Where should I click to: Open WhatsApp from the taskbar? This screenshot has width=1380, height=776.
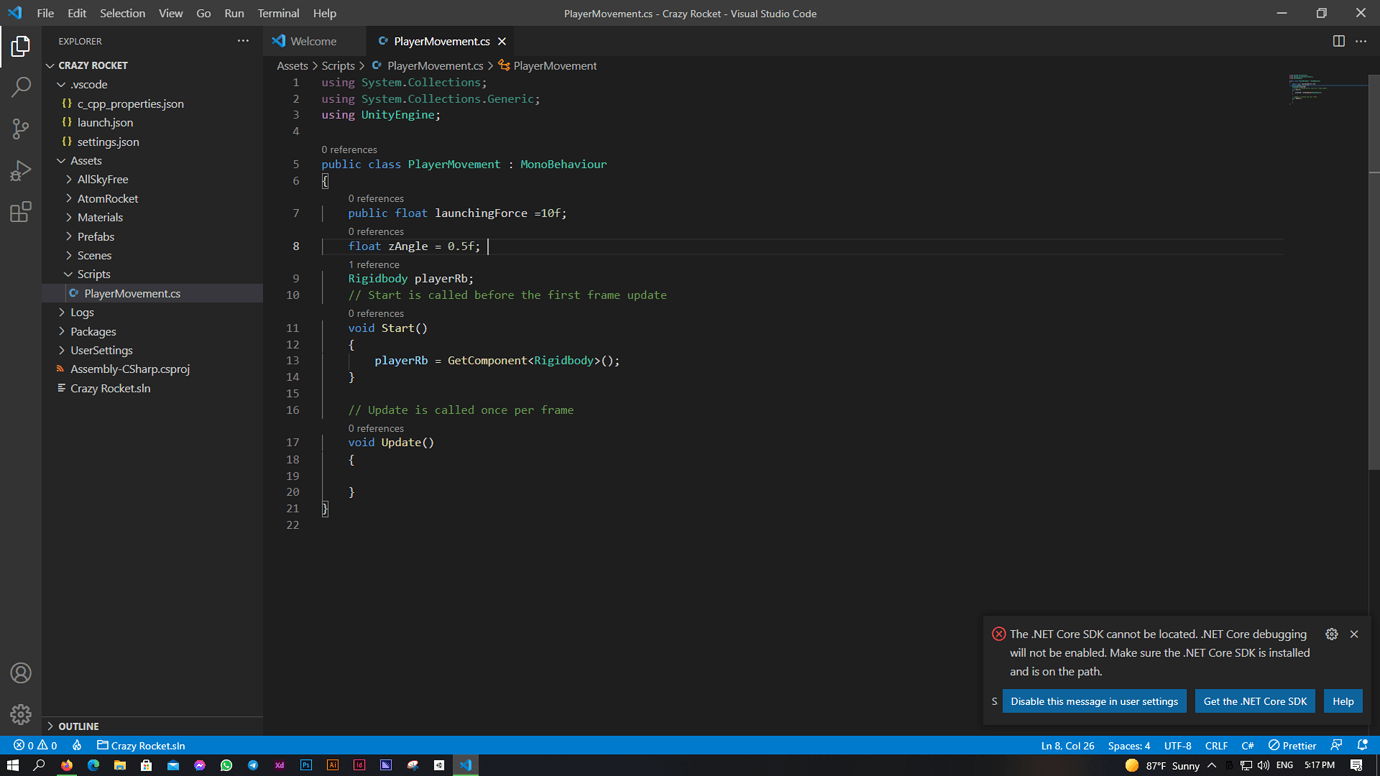tap(226, 765)
